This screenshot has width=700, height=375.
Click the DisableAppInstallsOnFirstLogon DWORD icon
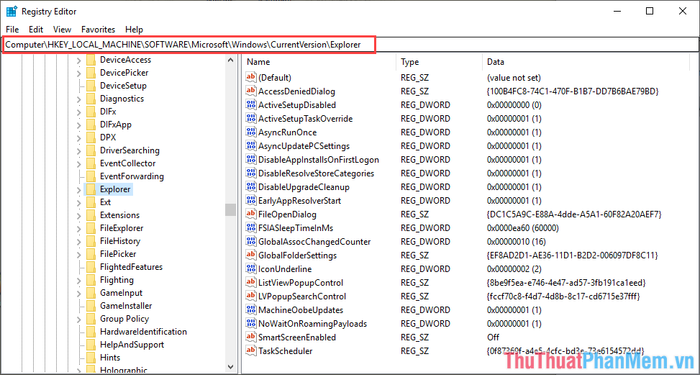(251, 159)
